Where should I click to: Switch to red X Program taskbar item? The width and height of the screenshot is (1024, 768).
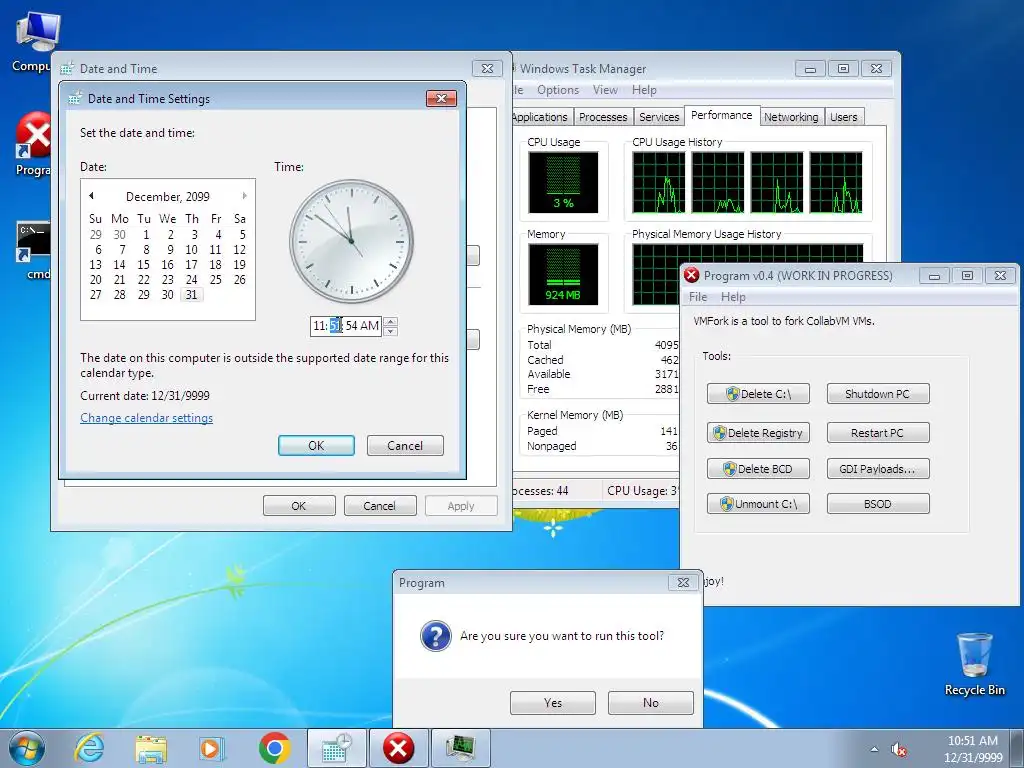pyautogui.click(x=398, y=748)
